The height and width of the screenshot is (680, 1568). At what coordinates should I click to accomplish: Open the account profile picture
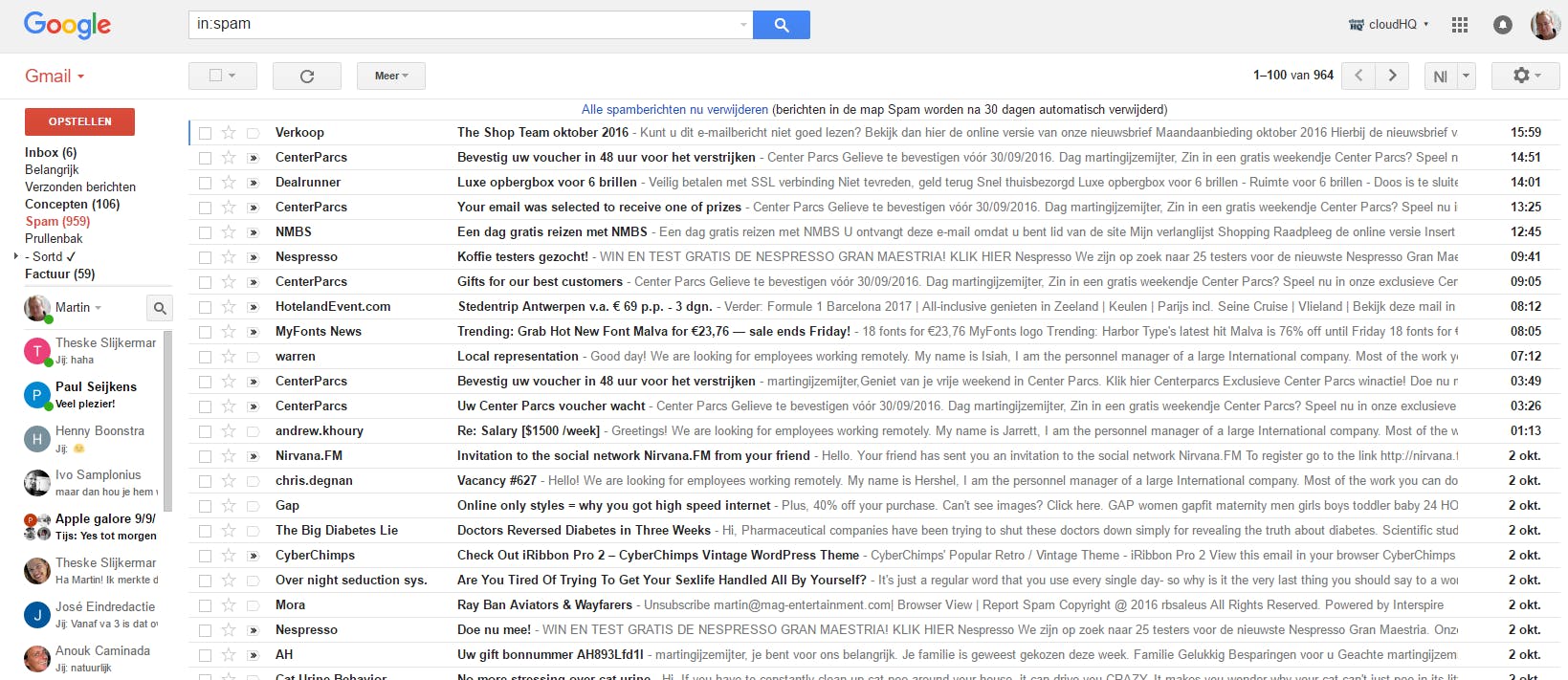(x=1545, y=25)
